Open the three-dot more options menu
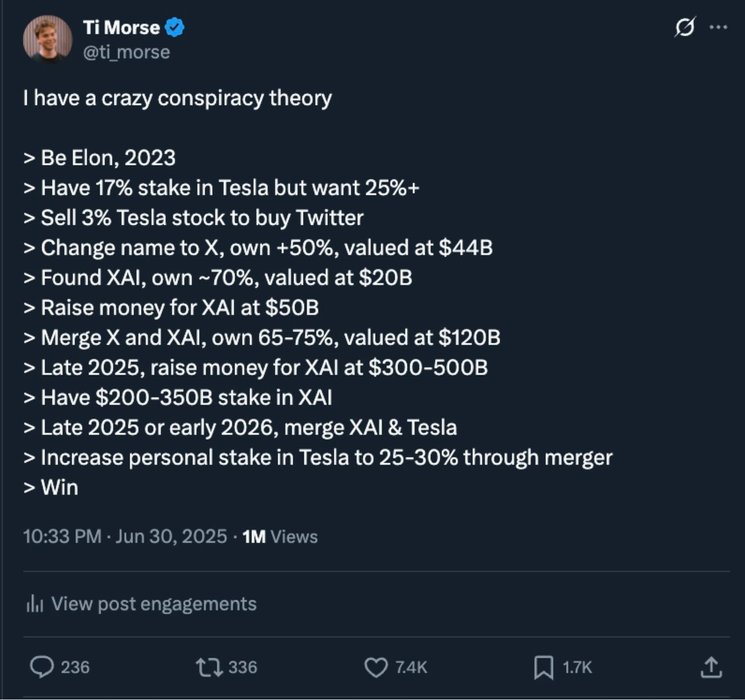The width and height of the screenshot is (745, 700). (718, 27)
